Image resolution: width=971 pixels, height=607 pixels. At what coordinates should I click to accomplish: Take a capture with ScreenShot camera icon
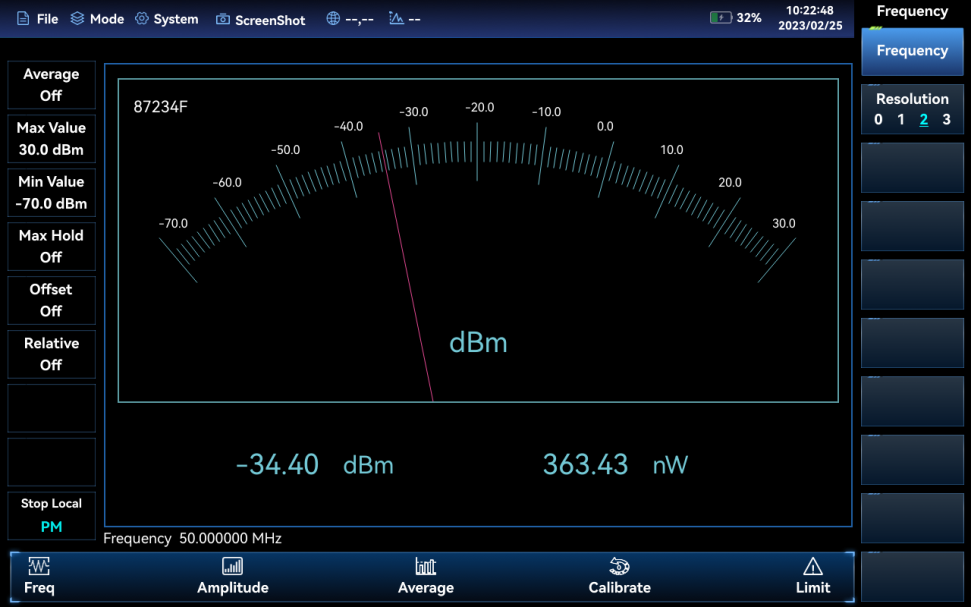click(223, 20)
